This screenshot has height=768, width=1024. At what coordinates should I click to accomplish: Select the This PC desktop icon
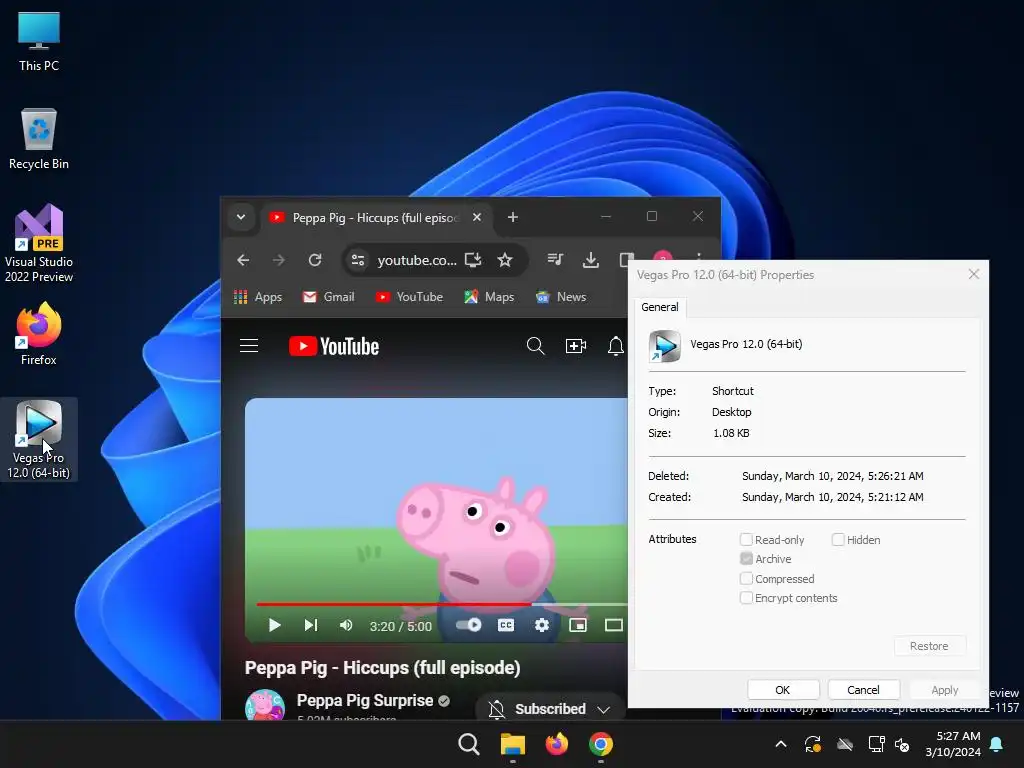(x=39, y=41)
